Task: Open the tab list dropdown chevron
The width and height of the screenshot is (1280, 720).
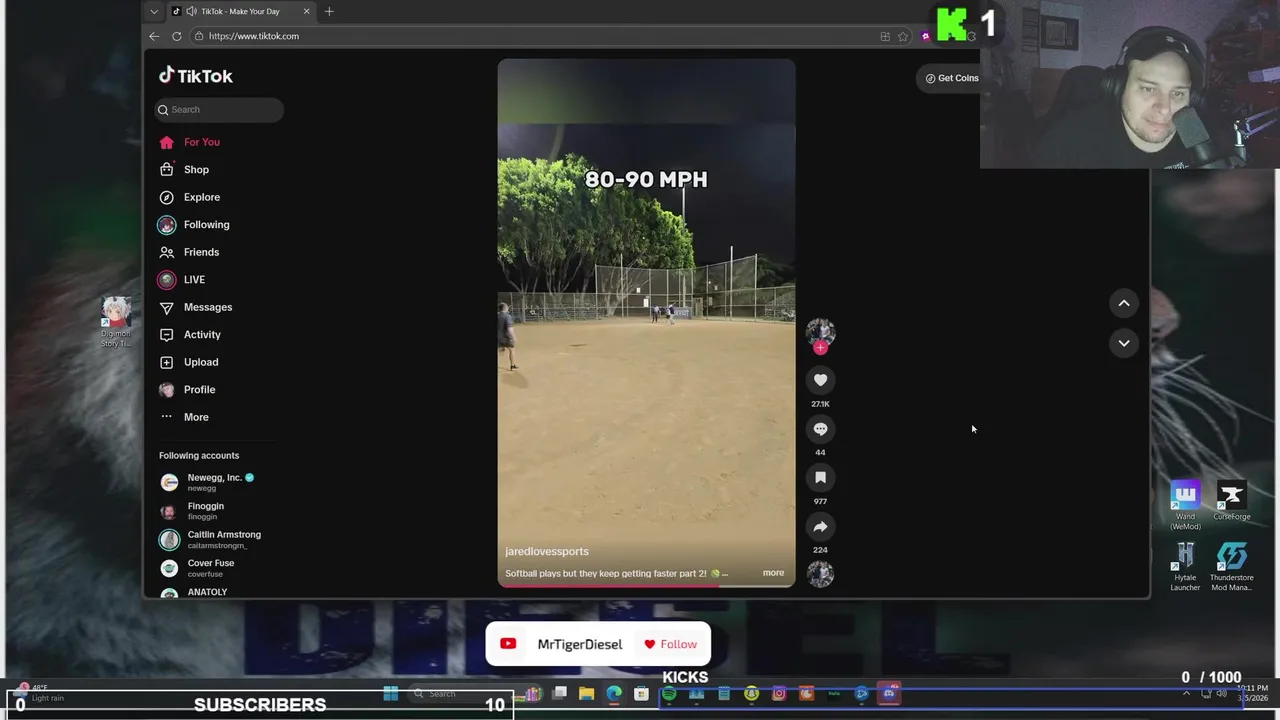Action: point(153,11)
